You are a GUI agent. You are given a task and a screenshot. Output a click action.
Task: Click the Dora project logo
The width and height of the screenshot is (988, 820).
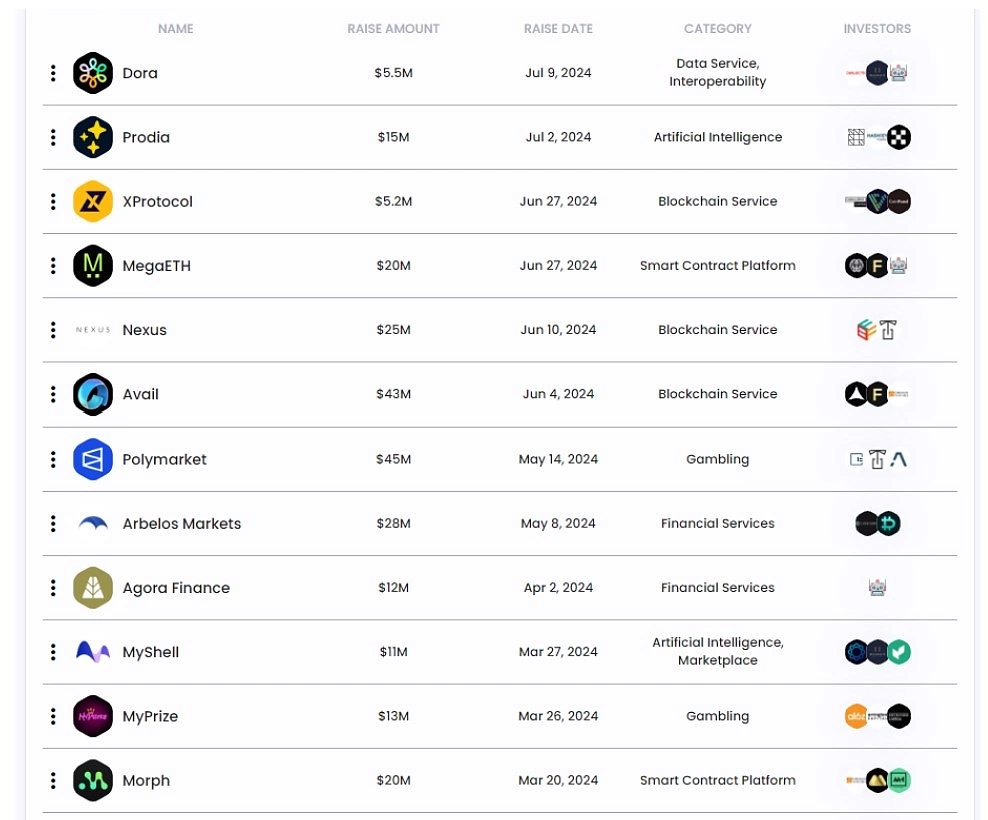click(x=92, y=72)
